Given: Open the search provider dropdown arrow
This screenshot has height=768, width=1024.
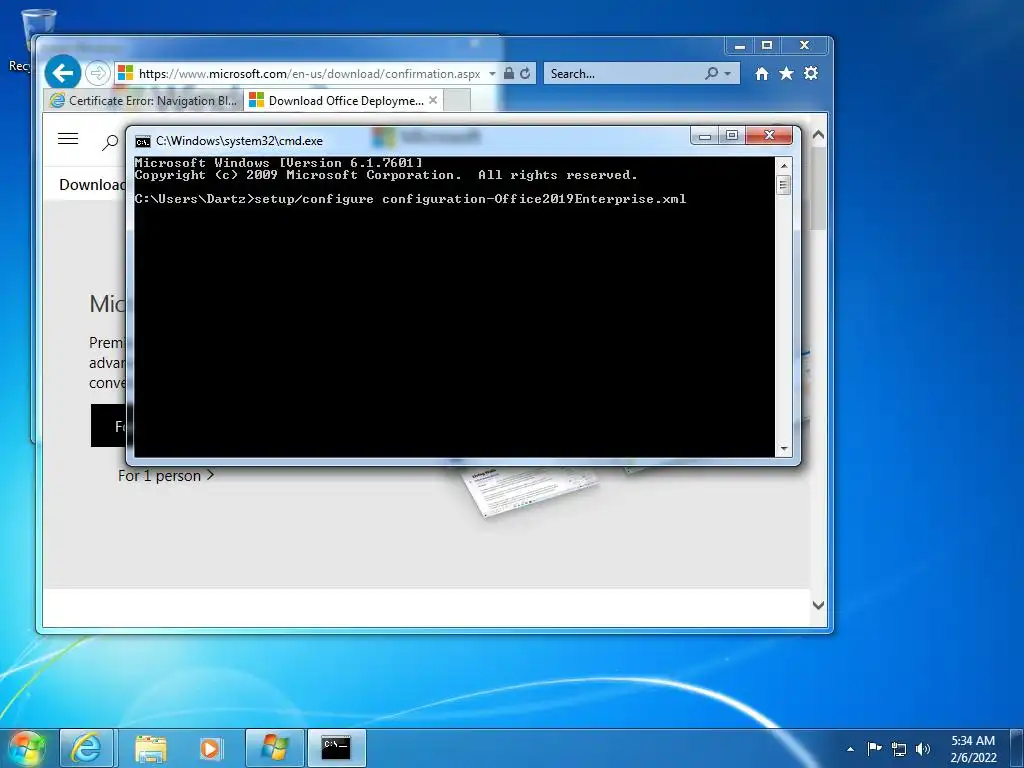Looking at the screenshot, I should (x=728, y=74).
